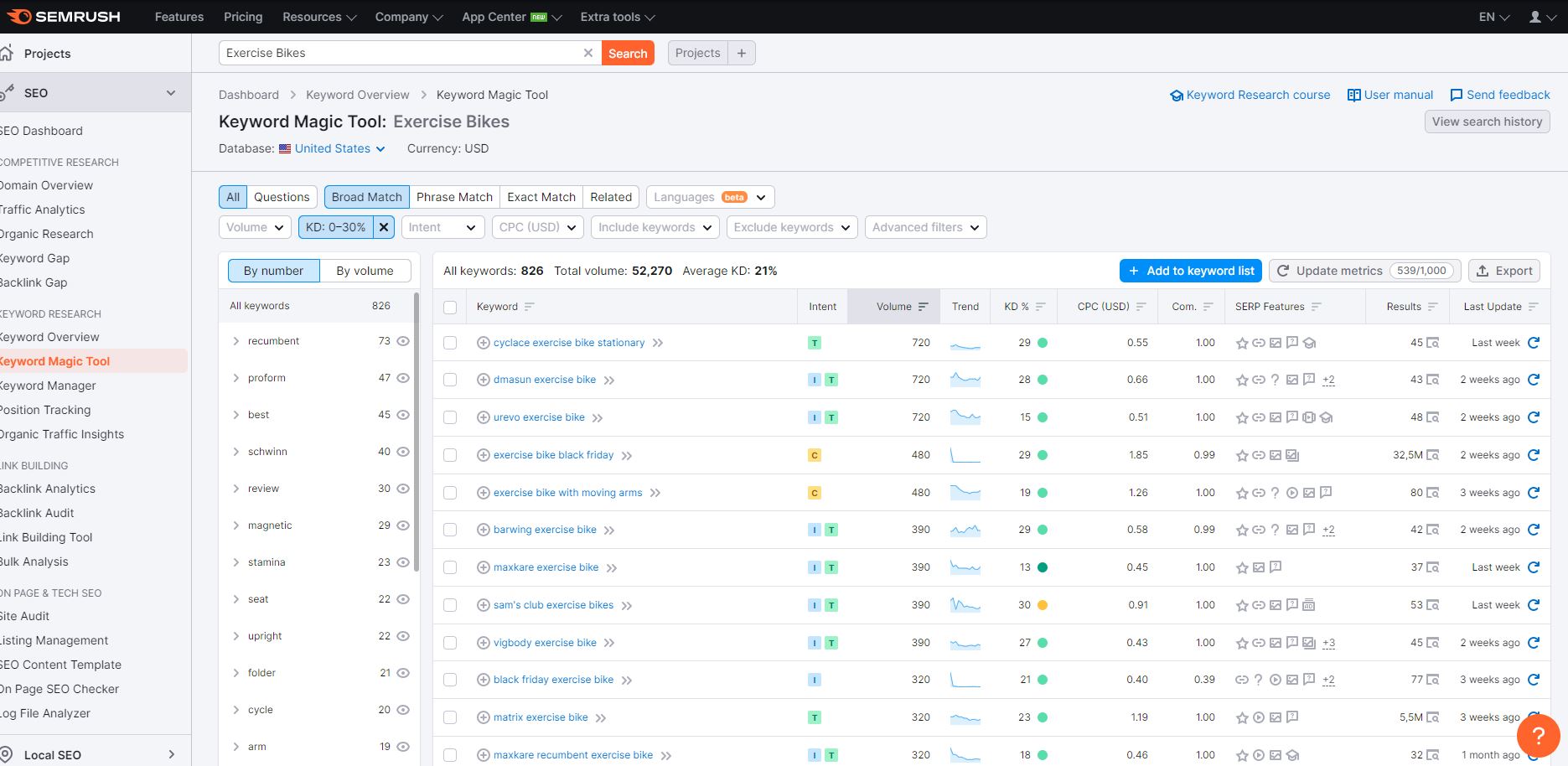Change database from United States

tap(339, 148)
